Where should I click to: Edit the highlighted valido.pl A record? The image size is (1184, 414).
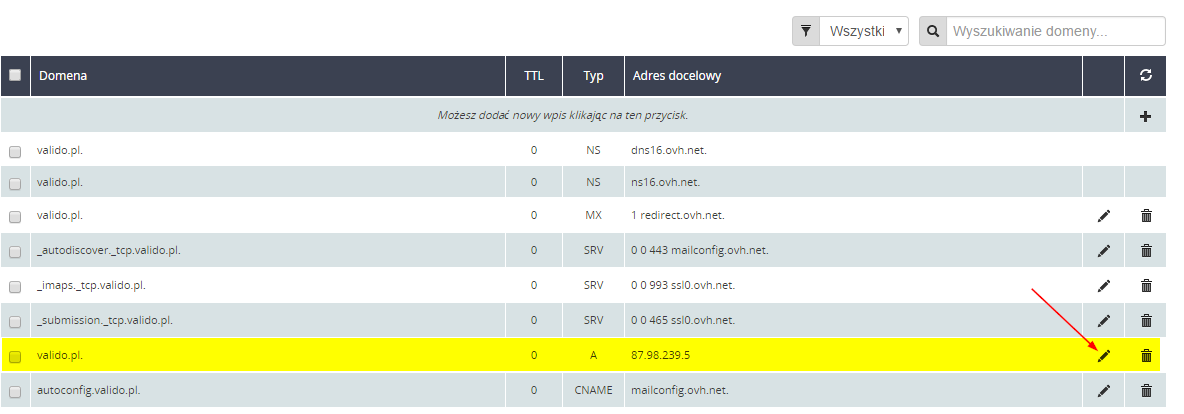[1104, 355]
